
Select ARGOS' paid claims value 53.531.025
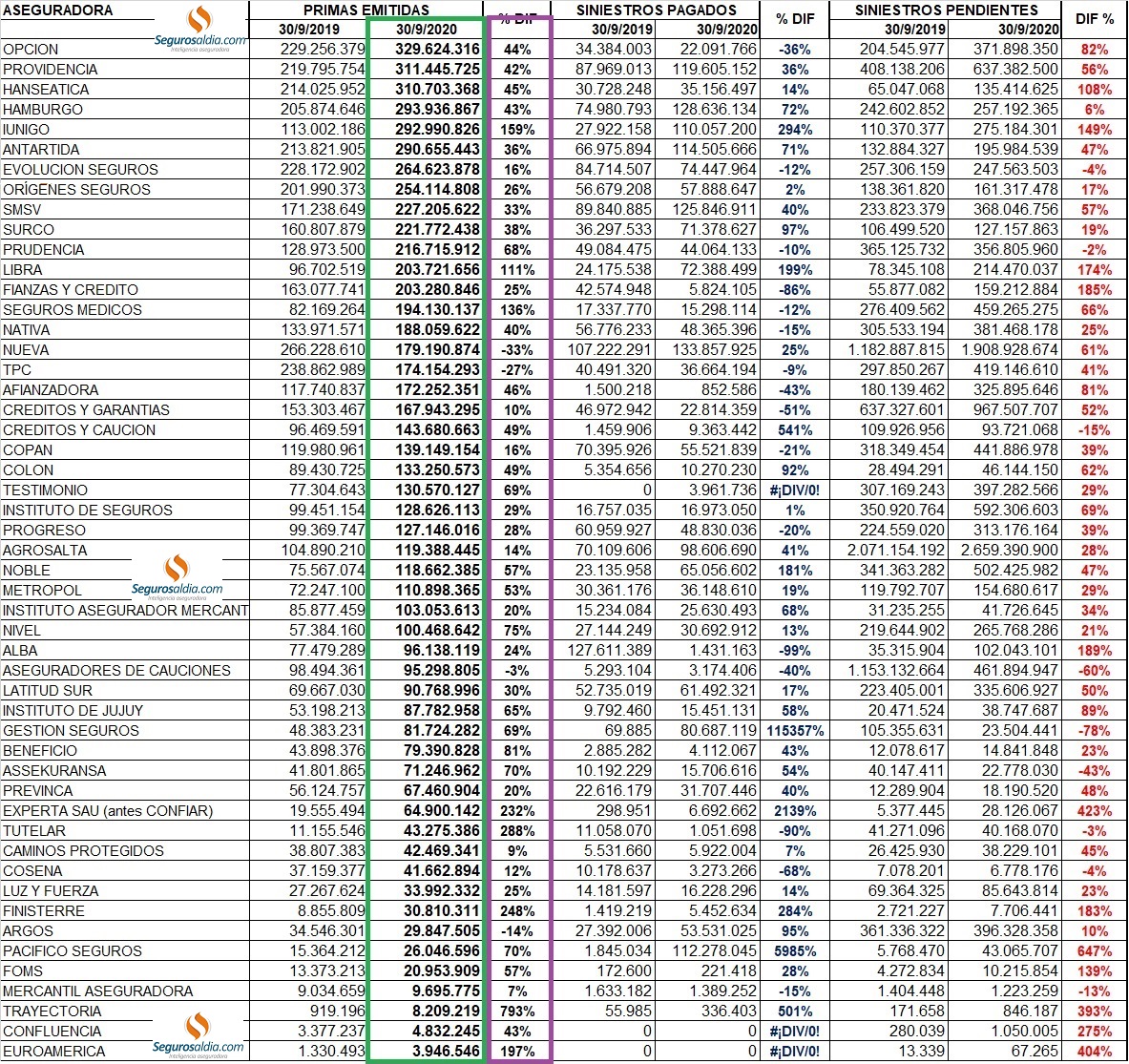pos(719,931)
